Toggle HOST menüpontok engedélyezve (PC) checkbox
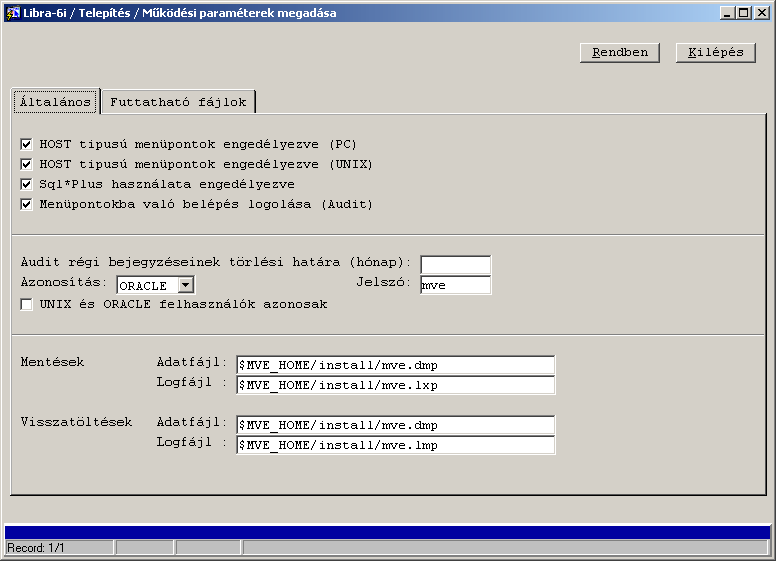 coord(26,144)
